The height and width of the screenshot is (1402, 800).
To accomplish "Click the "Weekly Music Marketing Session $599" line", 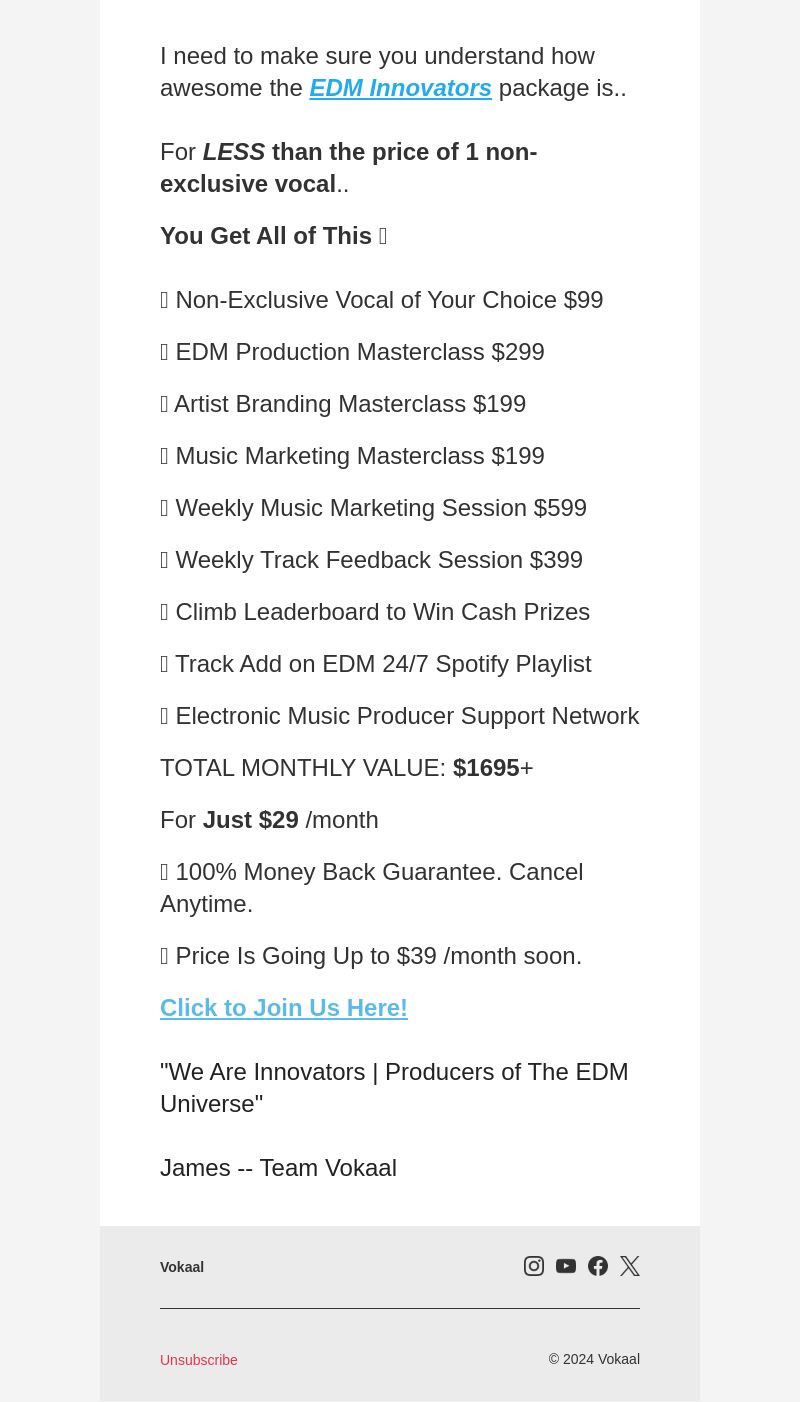I will coord(373,508).
